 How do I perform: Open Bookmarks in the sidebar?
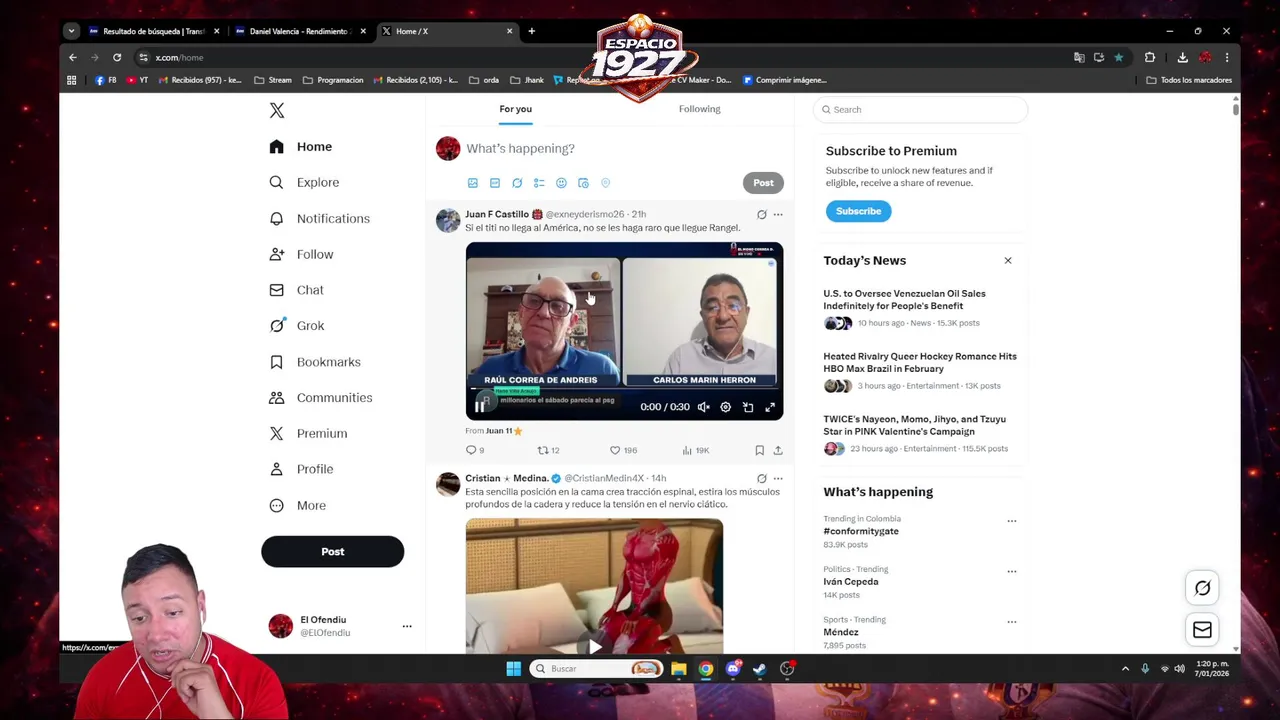pyautogui.click(x=315, y=361)
